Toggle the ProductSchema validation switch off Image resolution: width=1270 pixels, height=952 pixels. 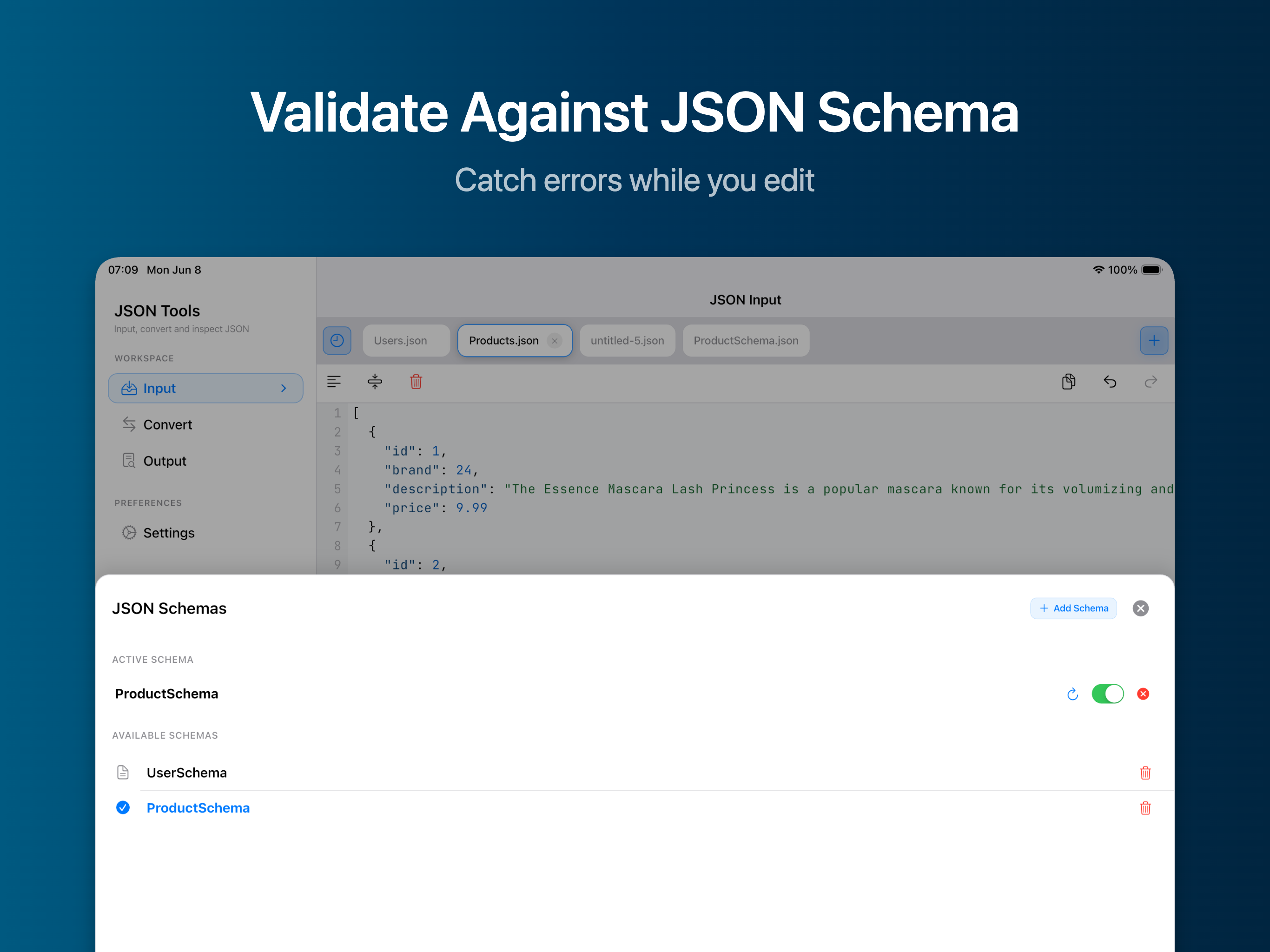pos(1107,694)
